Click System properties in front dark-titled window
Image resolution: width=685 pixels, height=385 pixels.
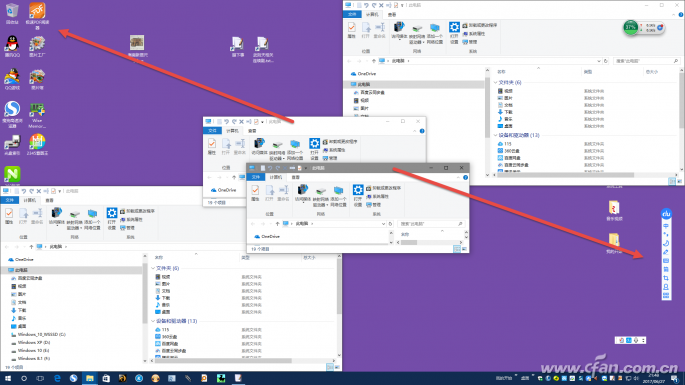pyautogui.click(x=377, y=196)
